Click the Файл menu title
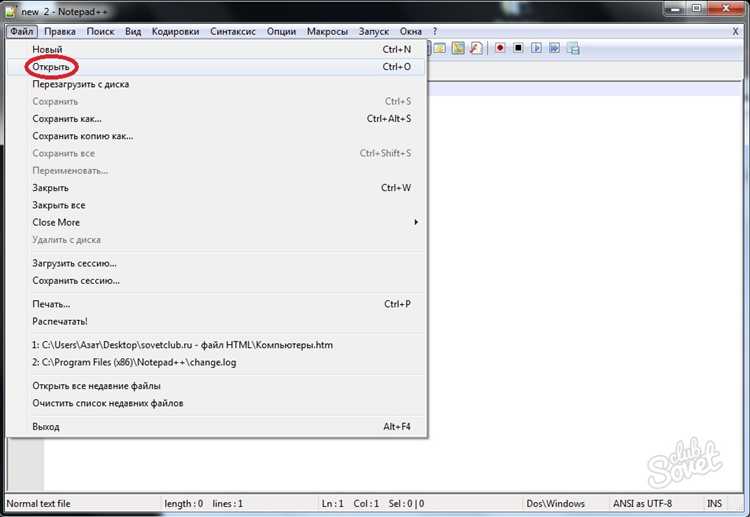The height and width of the screenshot is (517, 750). 22,32
